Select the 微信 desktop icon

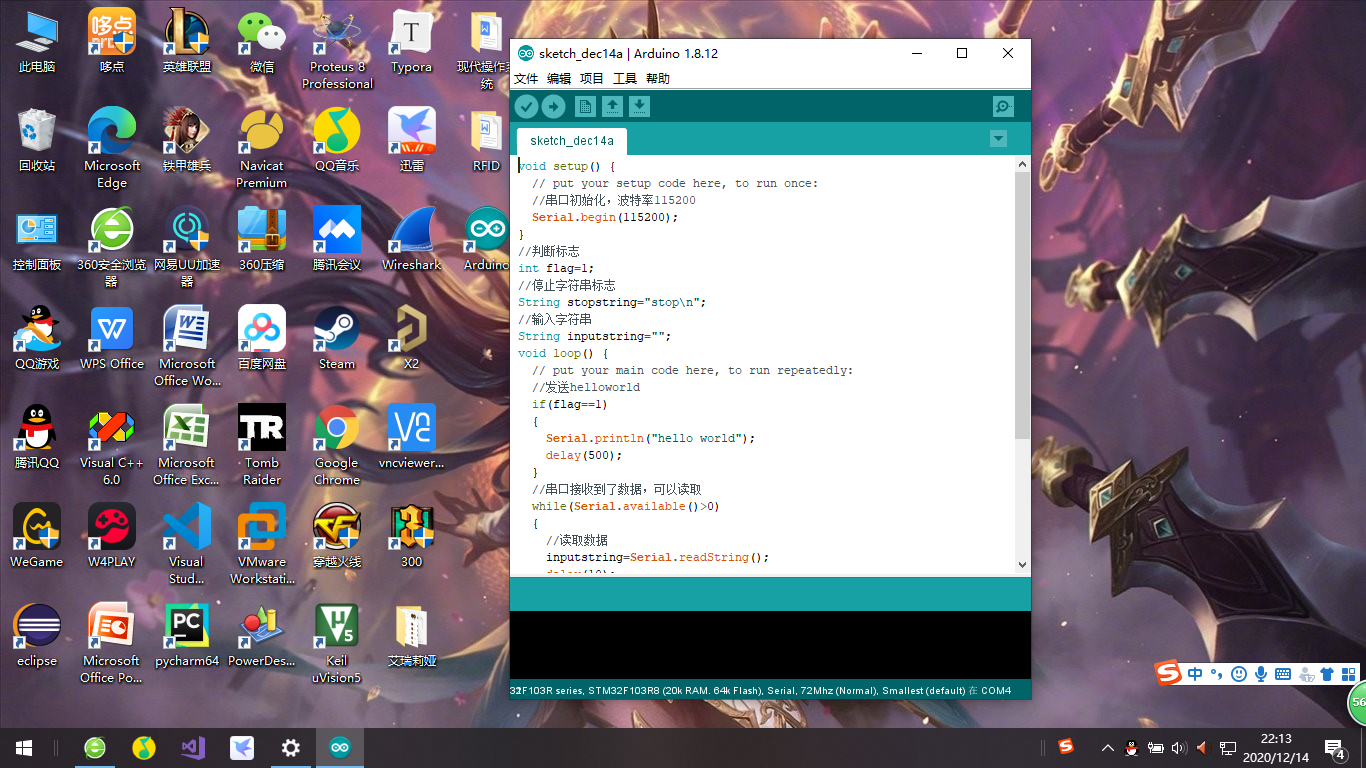point(262,42)
